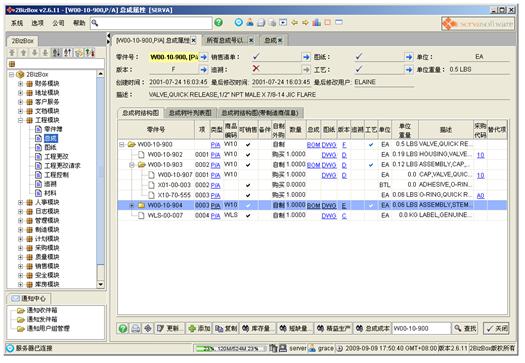Click the print icon in bottom bar

coord(136,329)
